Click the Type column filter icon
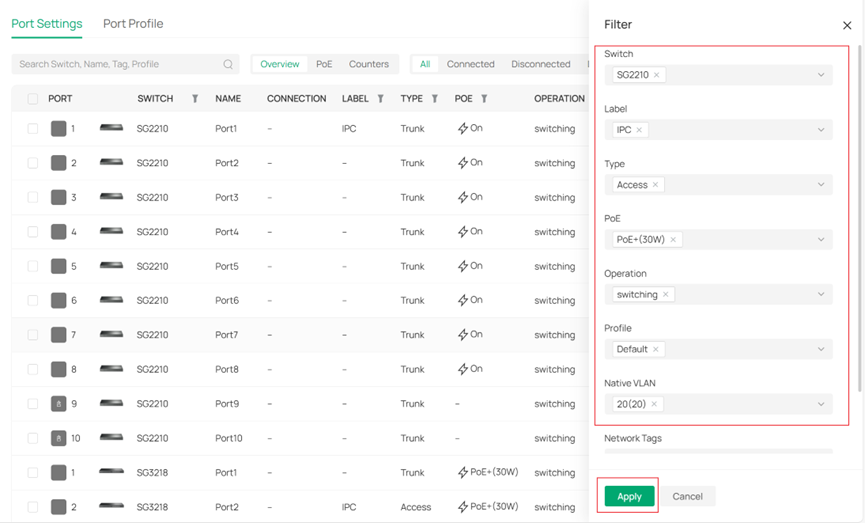 pos(434,99)
